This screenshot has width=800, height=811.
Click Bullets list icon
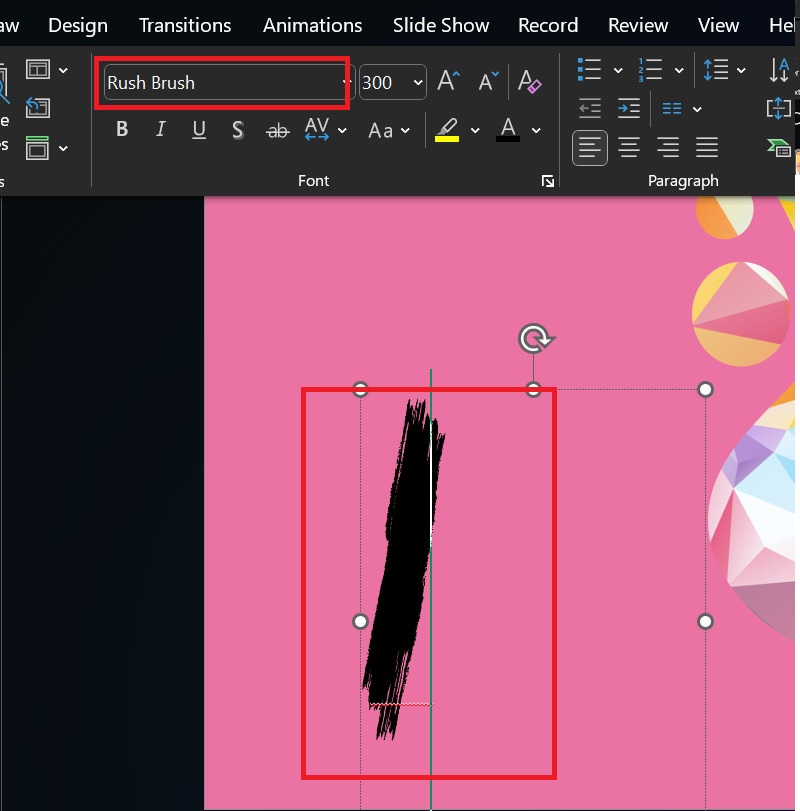(x=590, y=69)
